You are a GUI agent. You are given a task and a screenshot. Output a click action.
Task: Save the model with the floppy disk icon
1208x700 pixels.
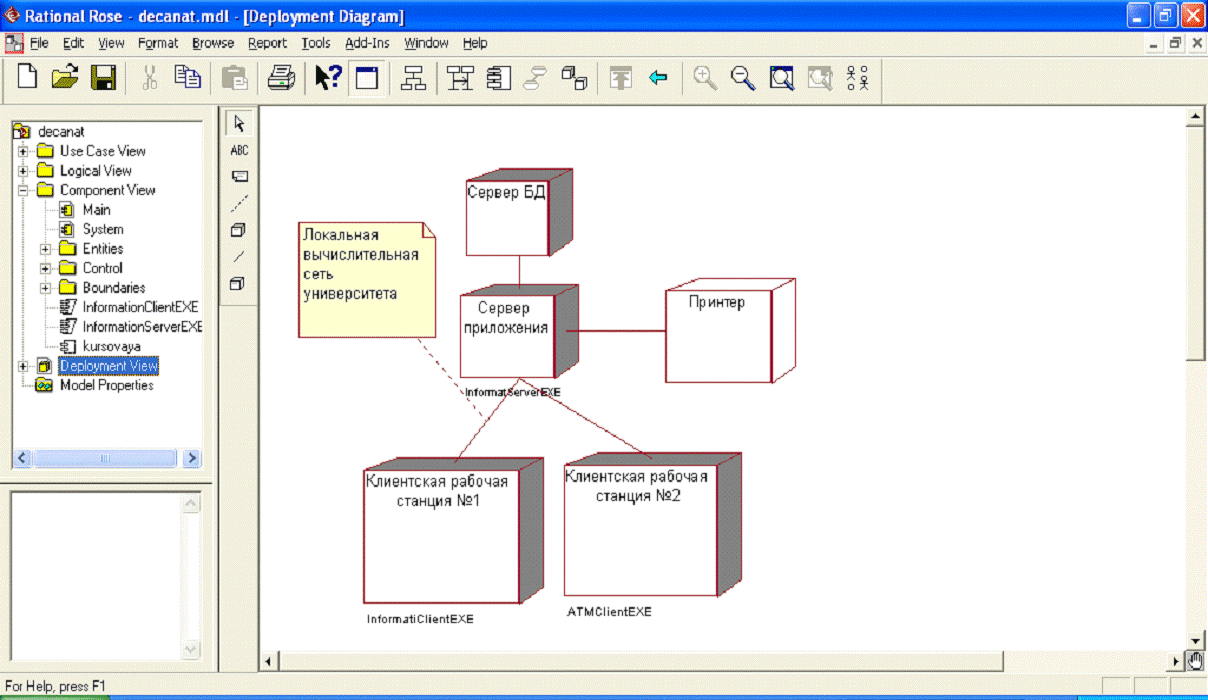click(104, 78)
